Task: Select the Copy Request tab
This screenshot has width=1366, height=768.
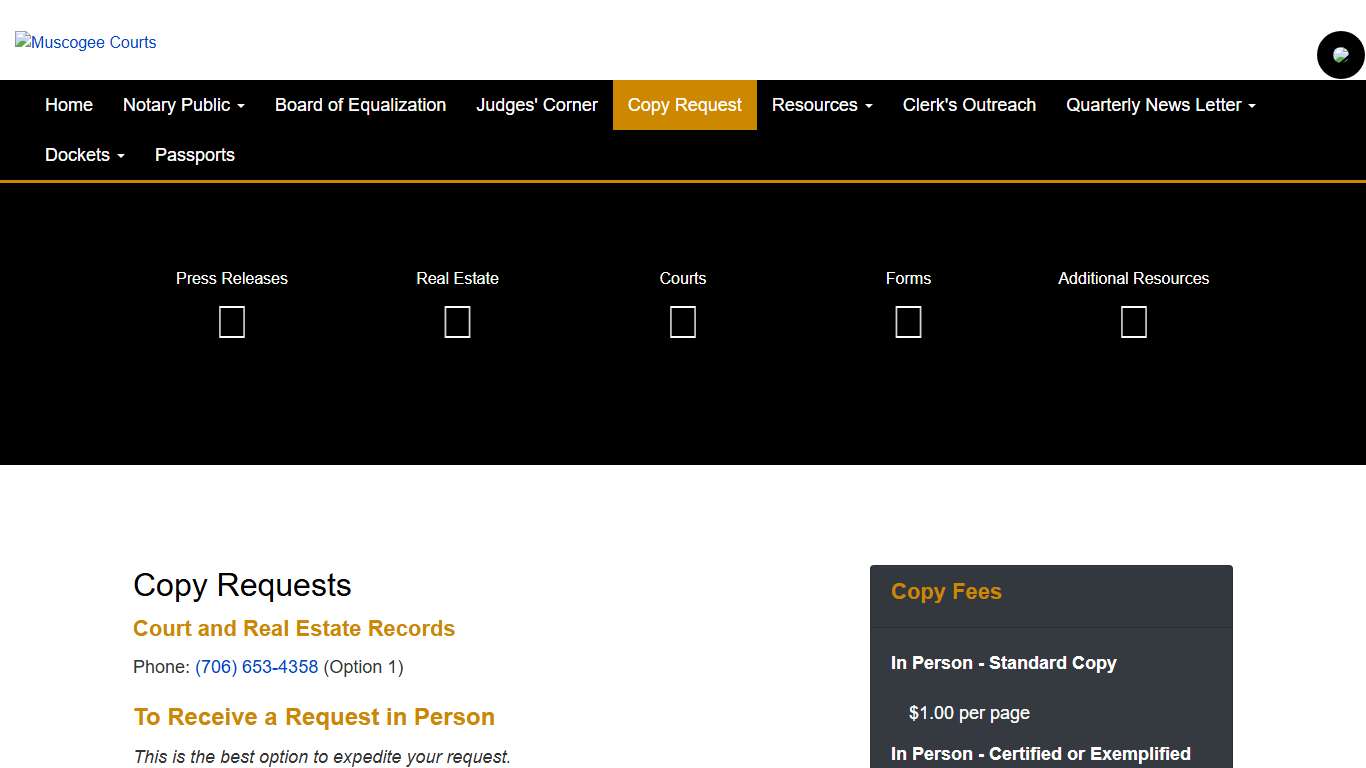Action: pos(684,105)
